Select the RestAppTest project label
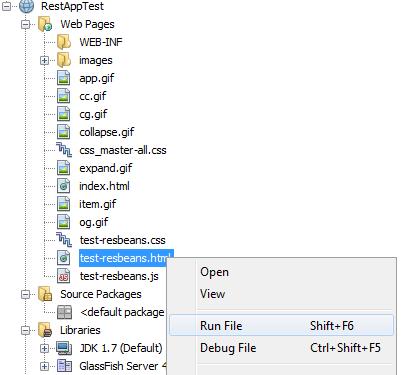The width and height of the screenshot is (415, 375). click(x=72, y=6)
